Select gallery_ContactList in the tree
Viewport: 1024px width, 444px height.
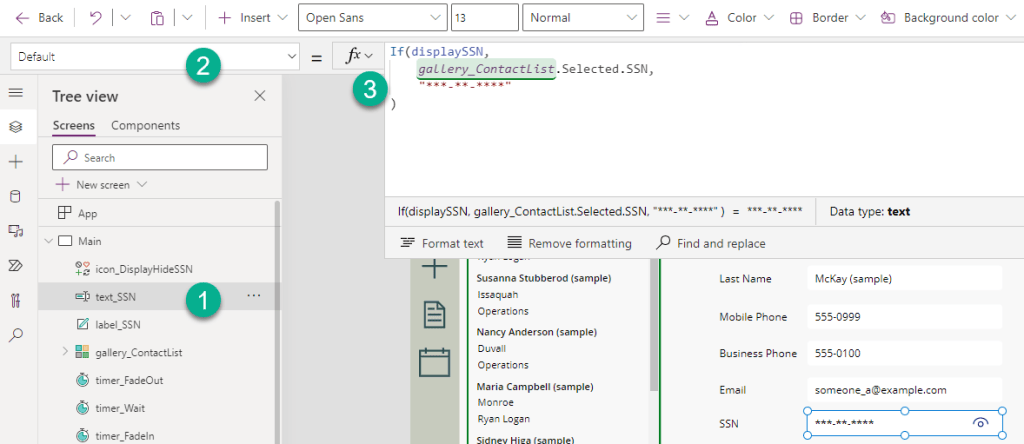[138, 353]
